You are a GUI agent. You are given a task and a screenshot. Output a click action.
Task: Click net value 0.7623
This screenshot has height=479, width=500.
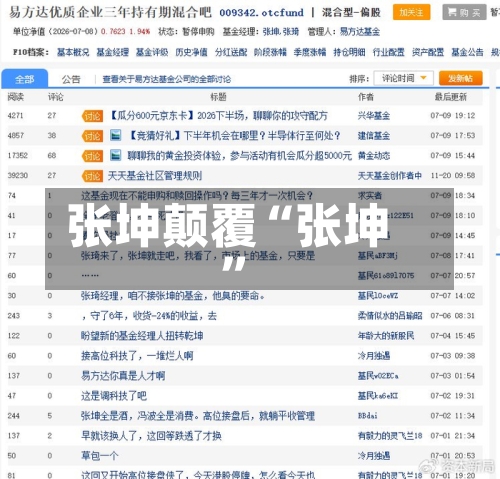tap(113, 32)
